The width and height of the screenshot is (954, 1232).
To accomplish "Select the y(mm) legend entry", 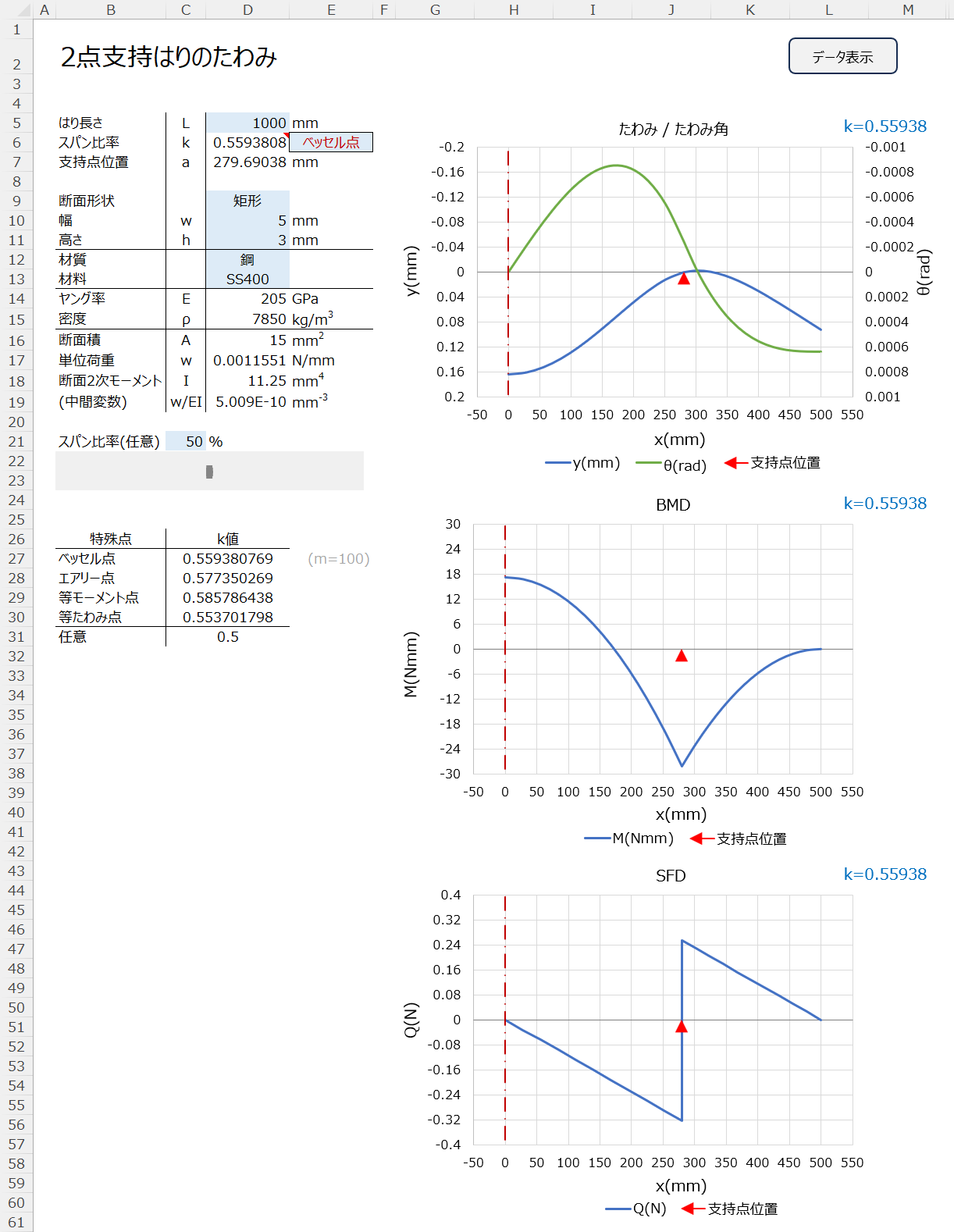I will [582, 463].
